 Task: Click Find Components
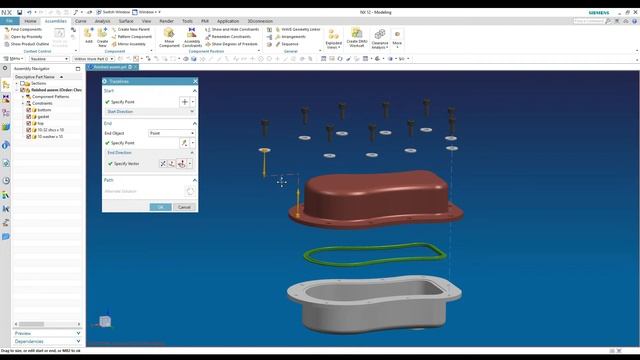[x=23, y=29]
